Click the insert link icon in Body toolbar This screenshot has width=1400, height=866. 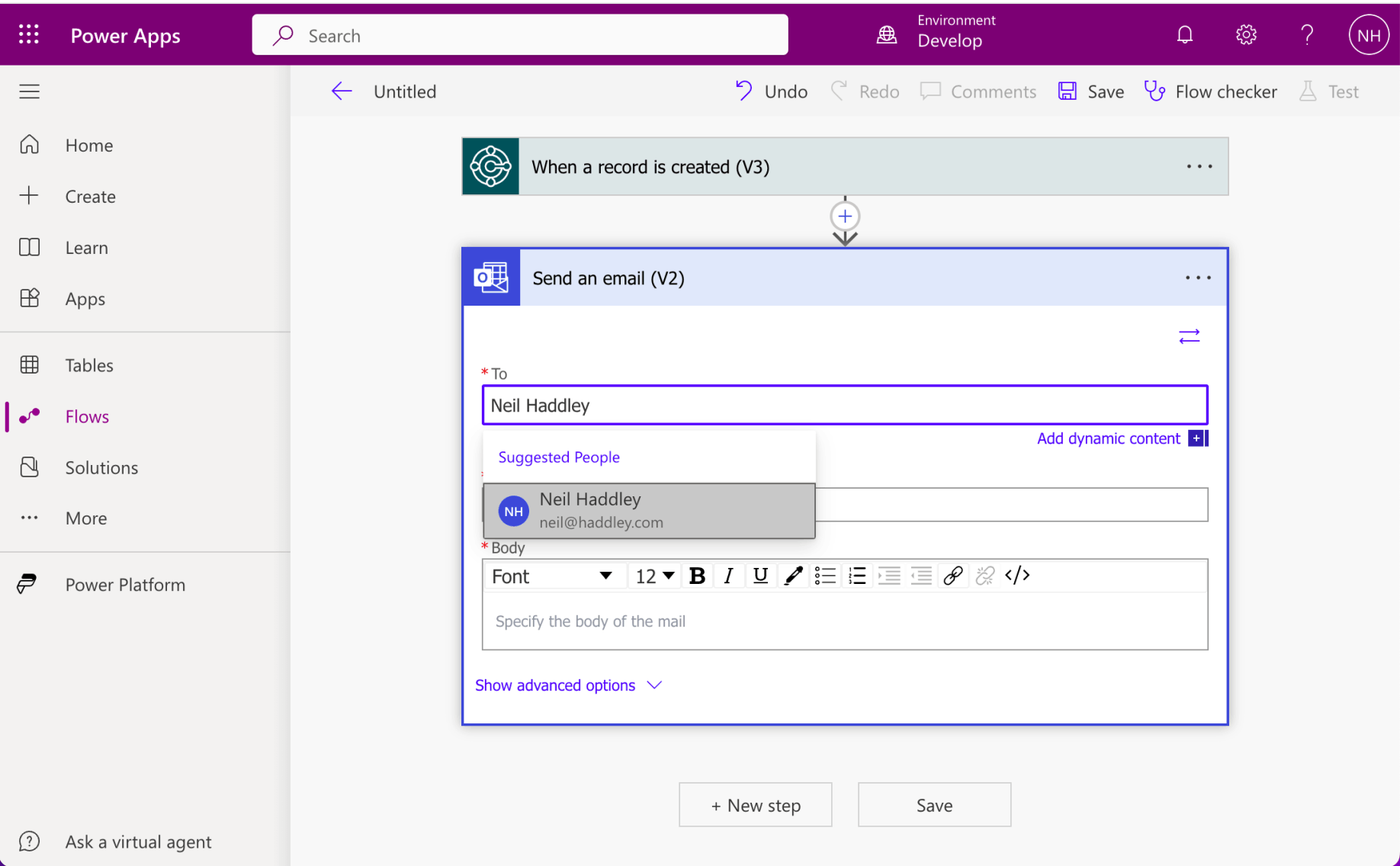point(952,576)
